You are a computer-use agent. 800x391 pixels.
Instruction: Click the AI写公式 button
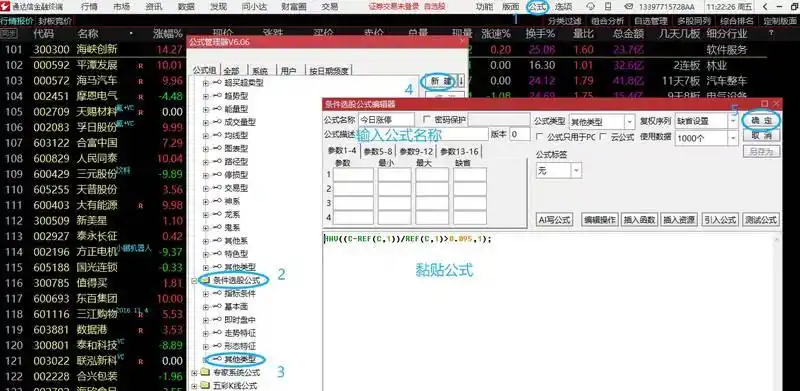[x=555, y=220]
